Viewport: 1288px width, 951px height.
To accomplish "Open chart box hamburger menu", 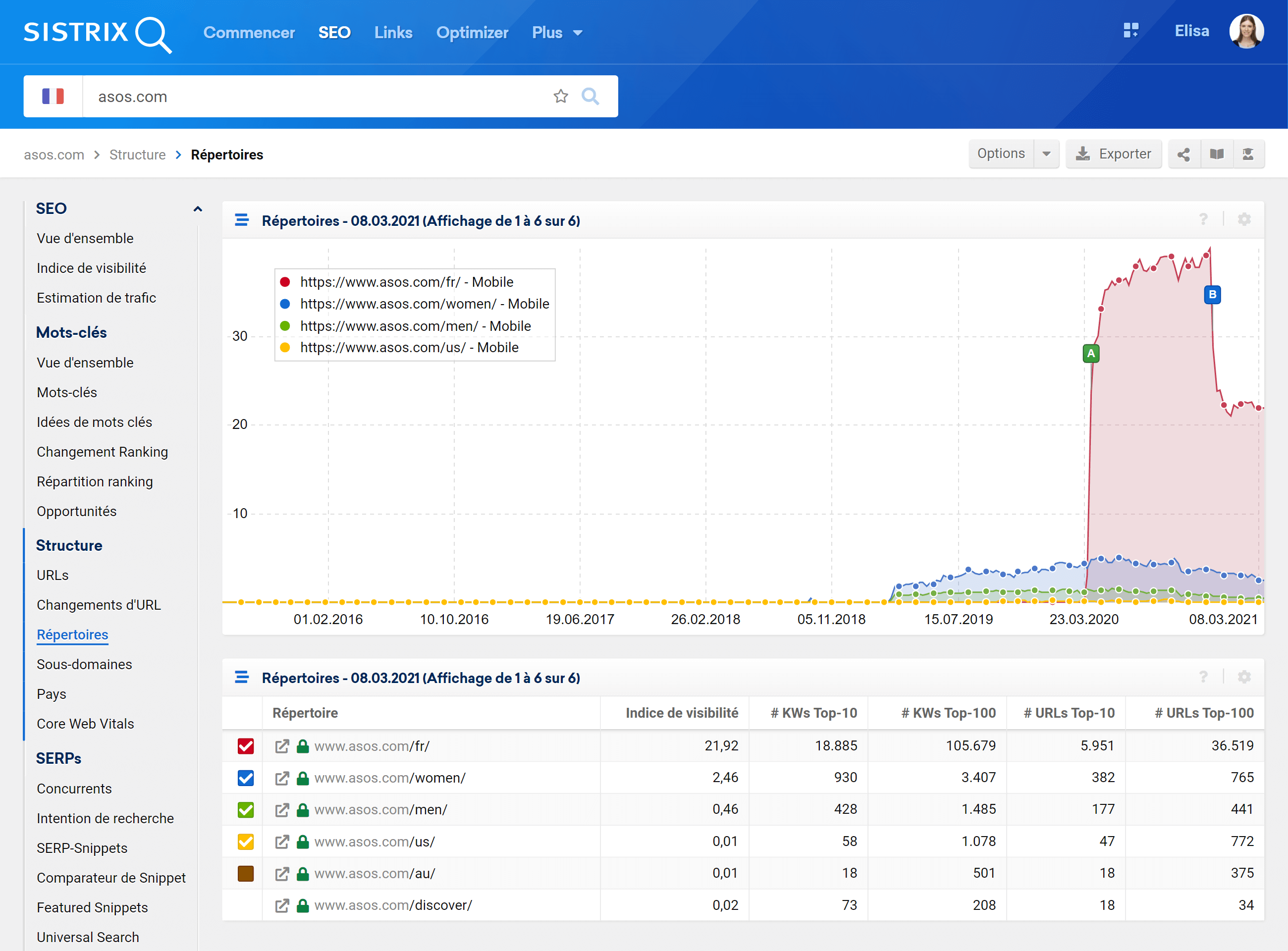I will pos(241,220).
